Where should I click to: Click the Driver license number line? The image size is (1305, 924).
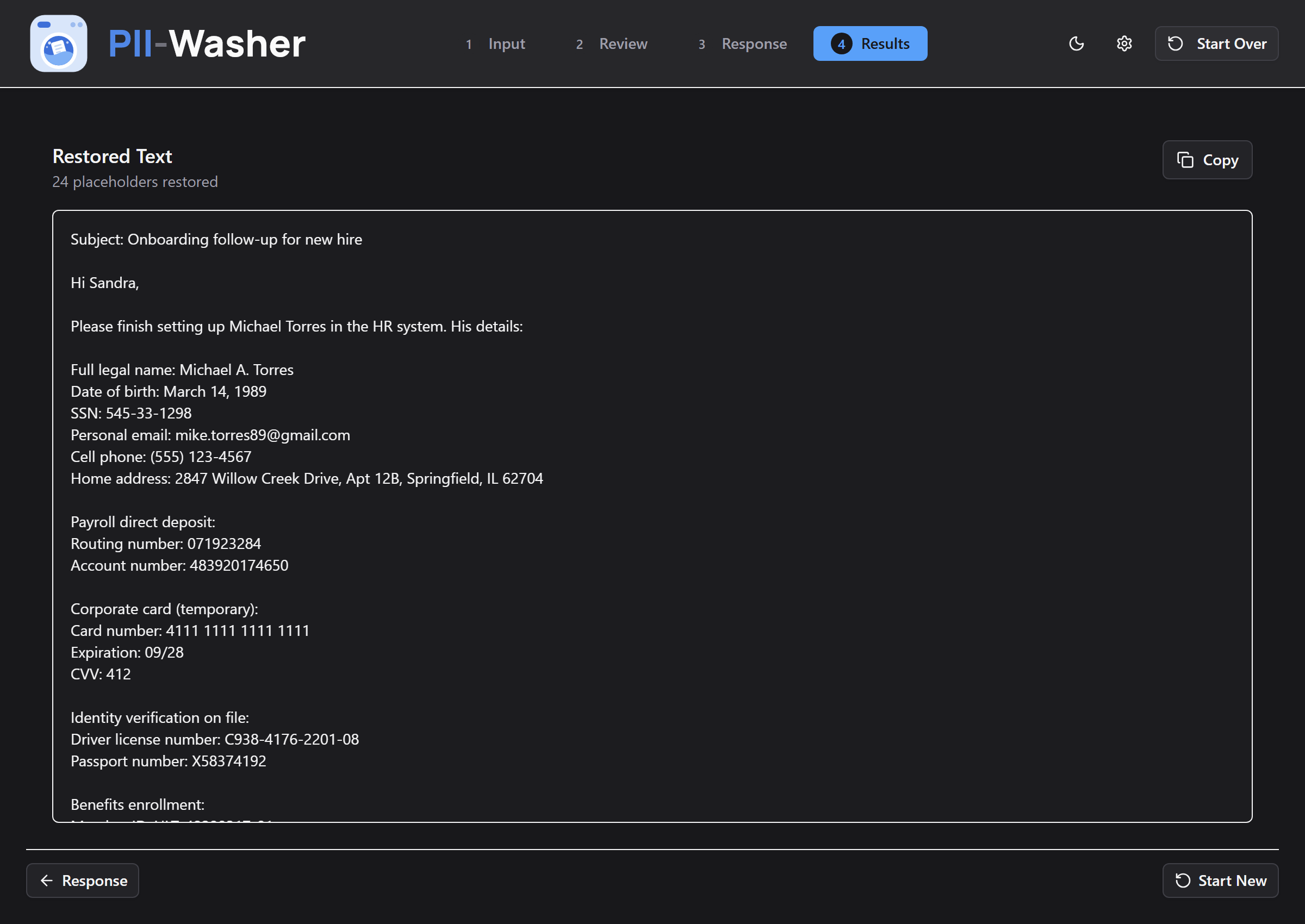click(x=215, y=740)
